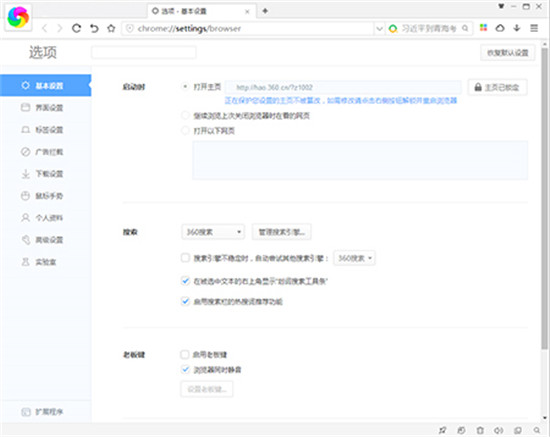The height and width of the screenshot is (437, 550).
Task: Click the settings search box beside 选项
Action: click(x=143, y=53)
